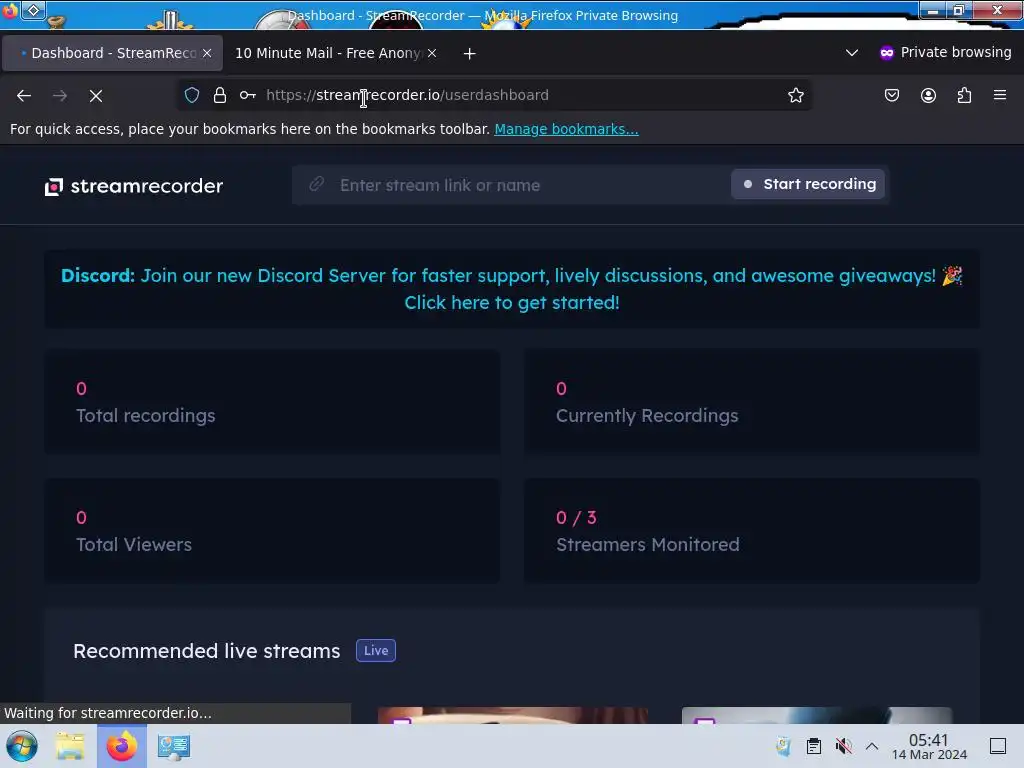This screenshot has height=768, width=1024.
Task: Open saved password key icon in address bar
Action: point(248,95)
